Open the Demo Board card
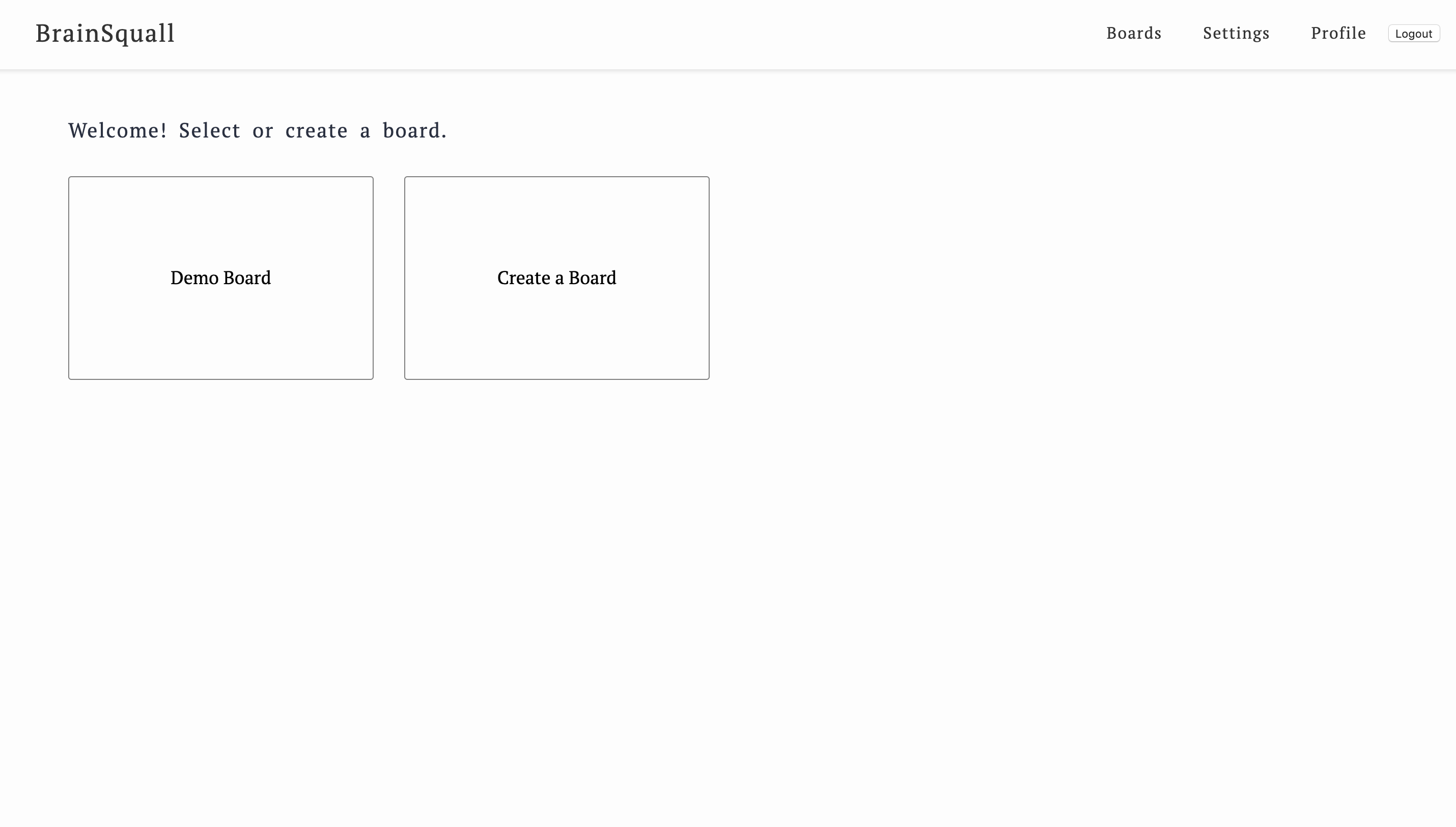 coord(221,278)
